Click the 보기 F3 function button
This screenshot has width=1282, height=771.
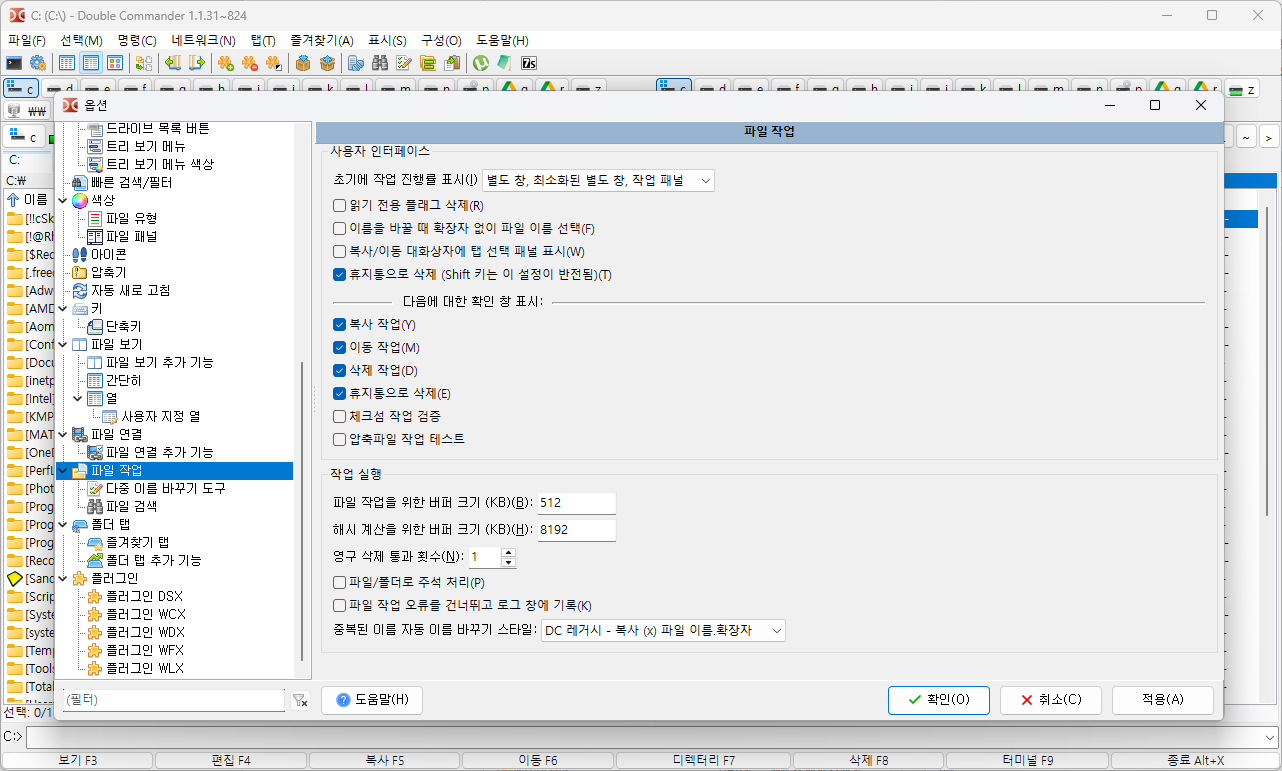tap(78, 760)
